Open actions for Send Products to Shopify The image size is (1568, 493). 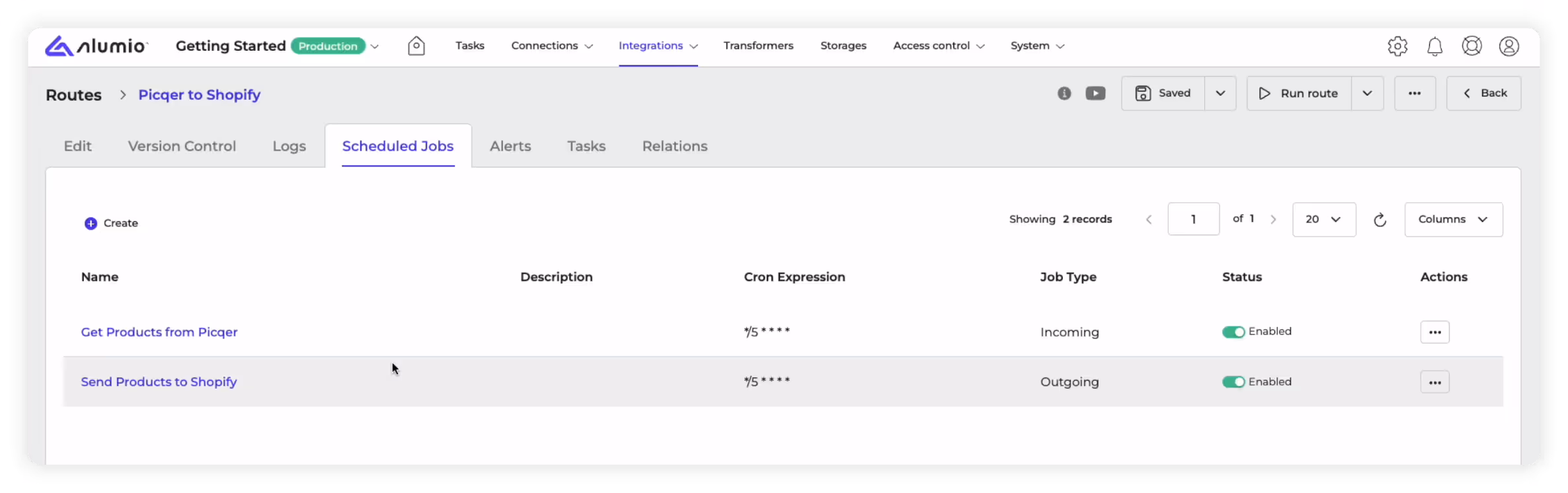click(x=1435, y=383)
